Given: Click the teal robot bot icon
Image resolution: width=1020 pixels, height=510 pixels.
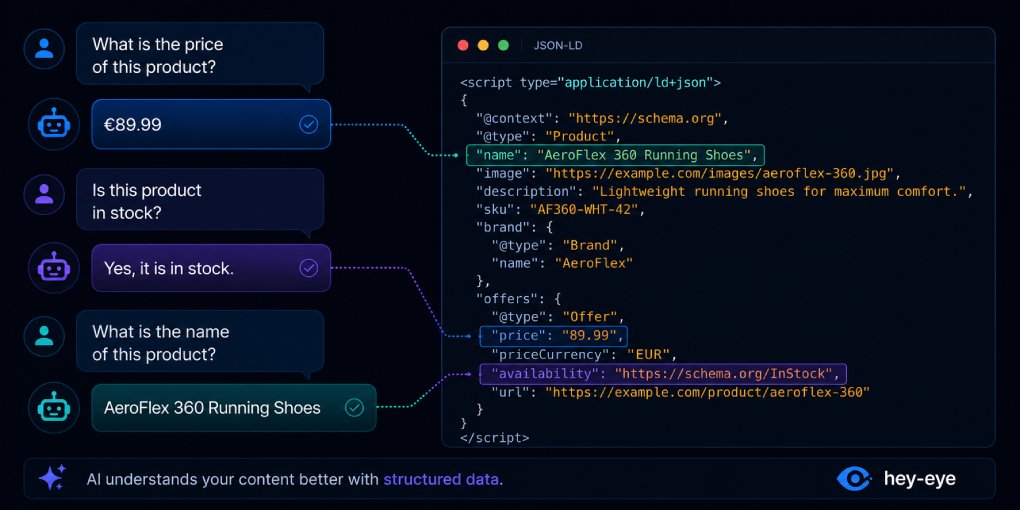Looking at the screenshot, I should point(54,408).
